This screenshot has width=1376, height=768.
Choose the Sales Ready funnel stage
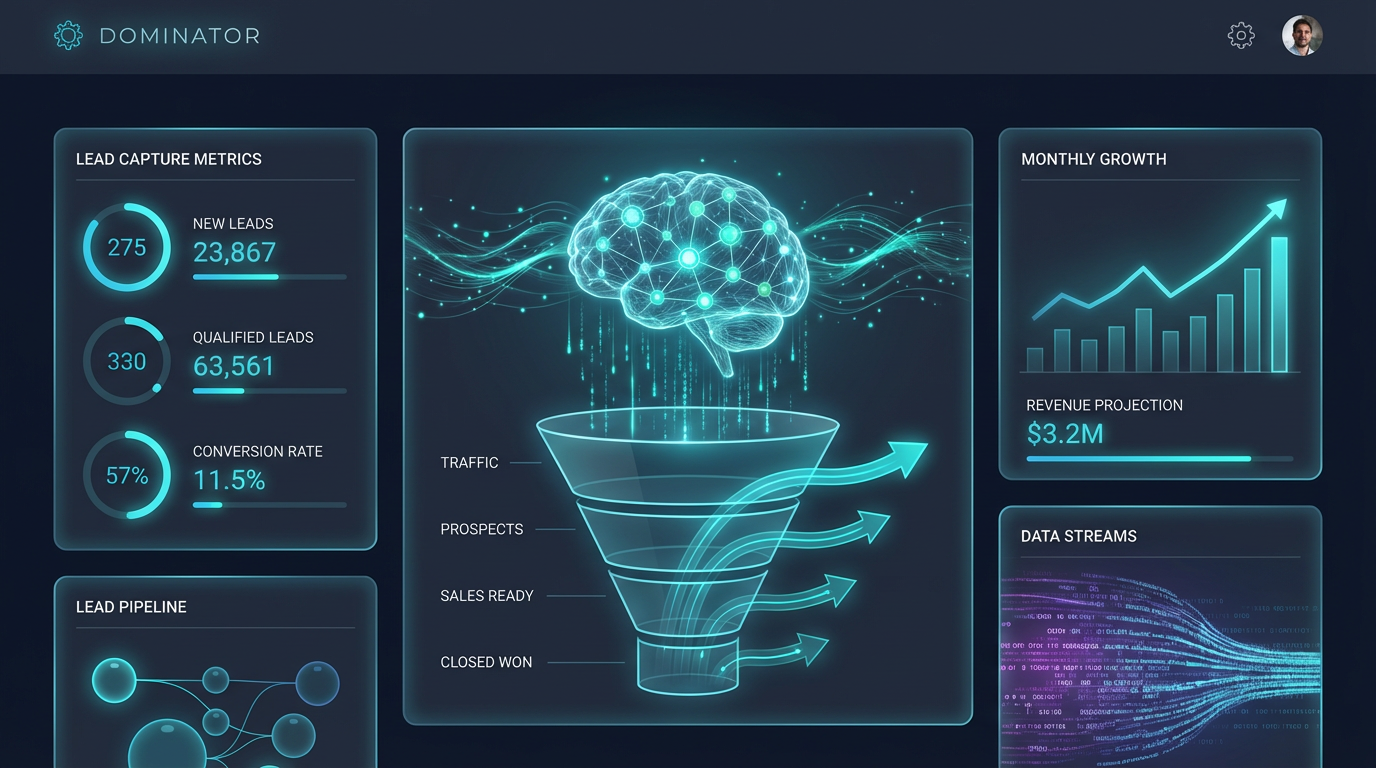(x=487, y=596)
